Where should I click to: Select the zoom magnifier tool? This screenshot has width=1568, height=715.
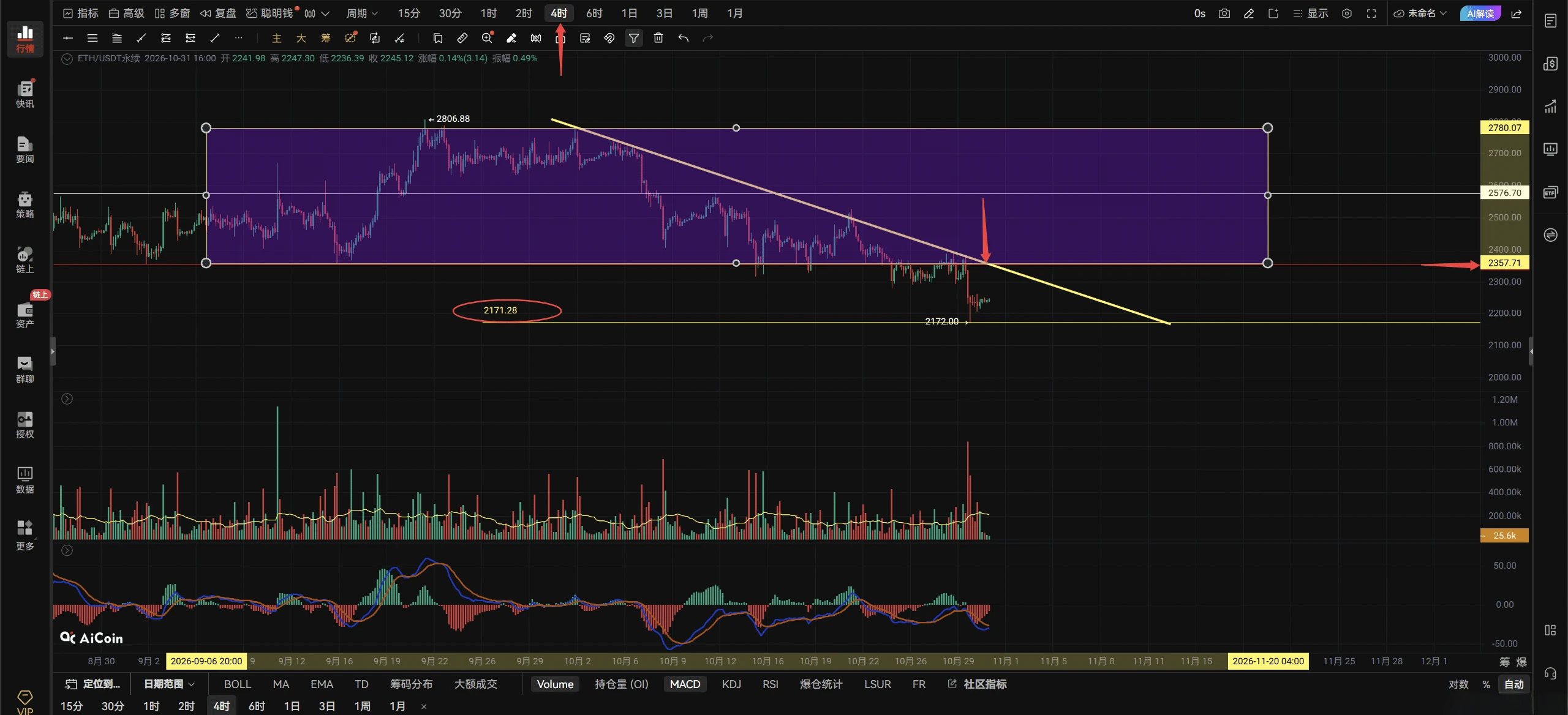(487, 38)
